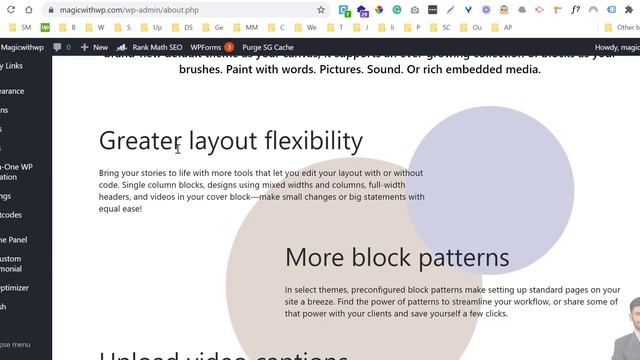
Task: Reload the page with the refresh icon
Action: point(11,10)
